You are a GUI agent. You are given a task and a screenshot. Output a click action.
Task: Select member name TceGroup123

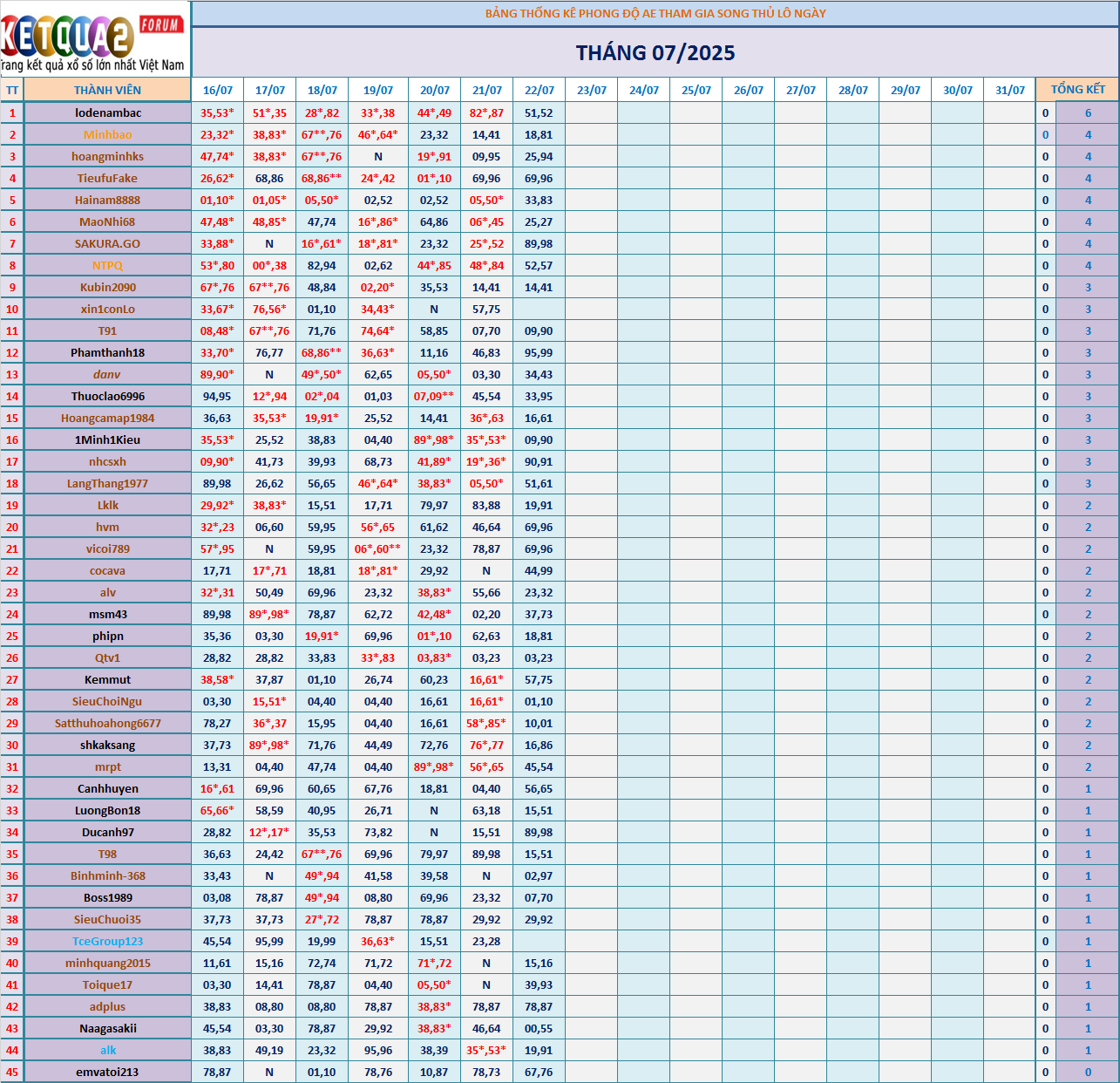[108, 941]
